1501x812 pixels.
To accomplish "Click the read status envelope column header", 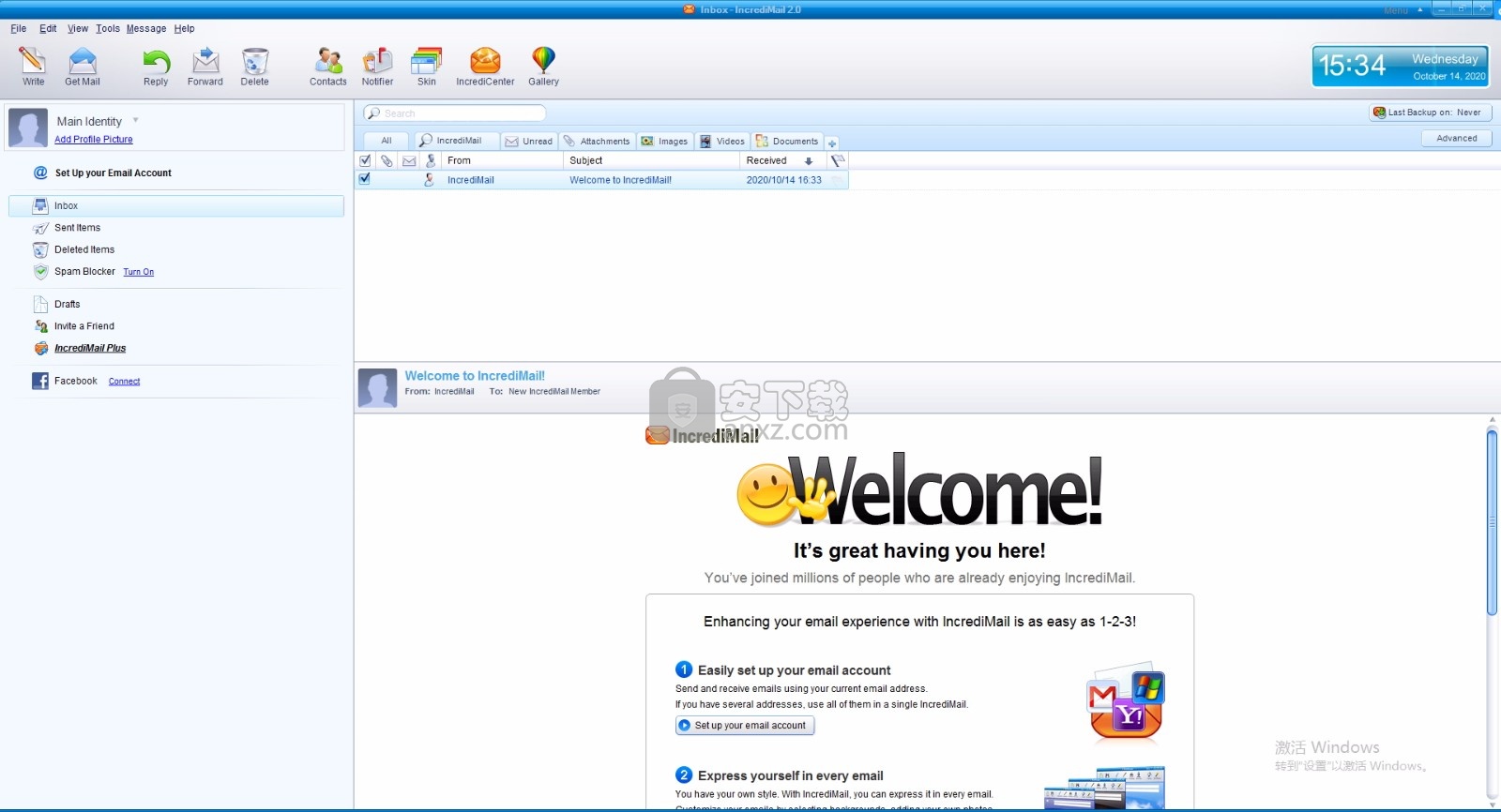I will click(x=409, y=161).
